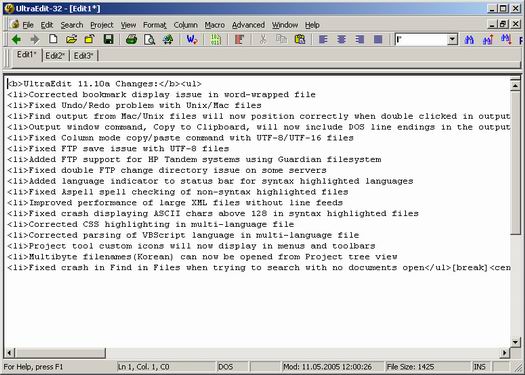Copy selection with the copy icon
This screenshot has height=375, width=525.
(281, 40)
